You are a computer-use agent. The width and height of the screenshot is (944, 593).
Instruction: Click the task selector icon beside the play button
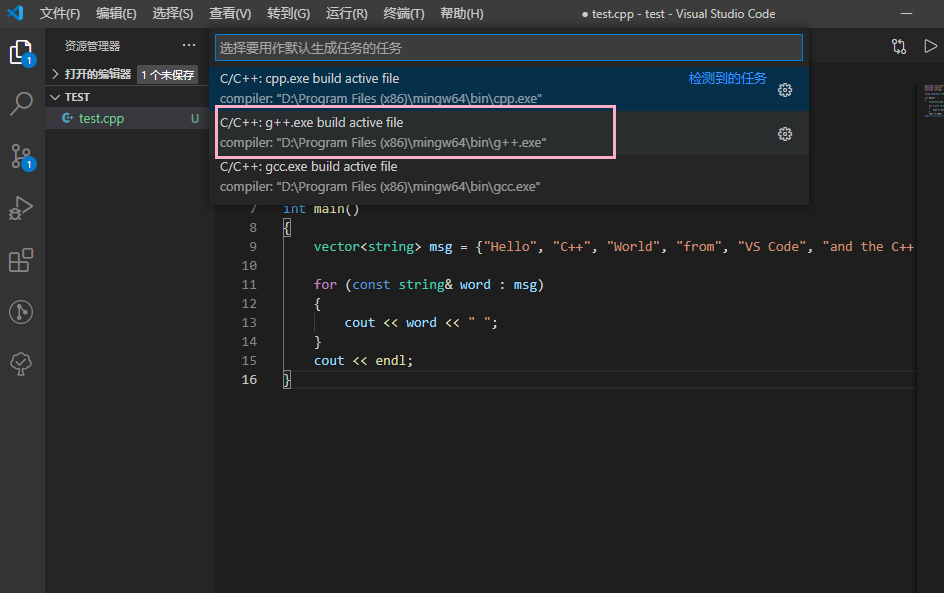click(x=898, y=45)
